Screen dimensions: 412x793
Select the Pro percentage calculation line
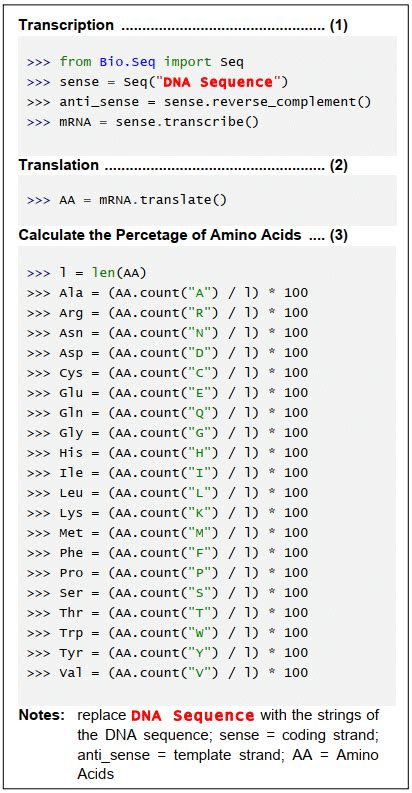(167, 573)
